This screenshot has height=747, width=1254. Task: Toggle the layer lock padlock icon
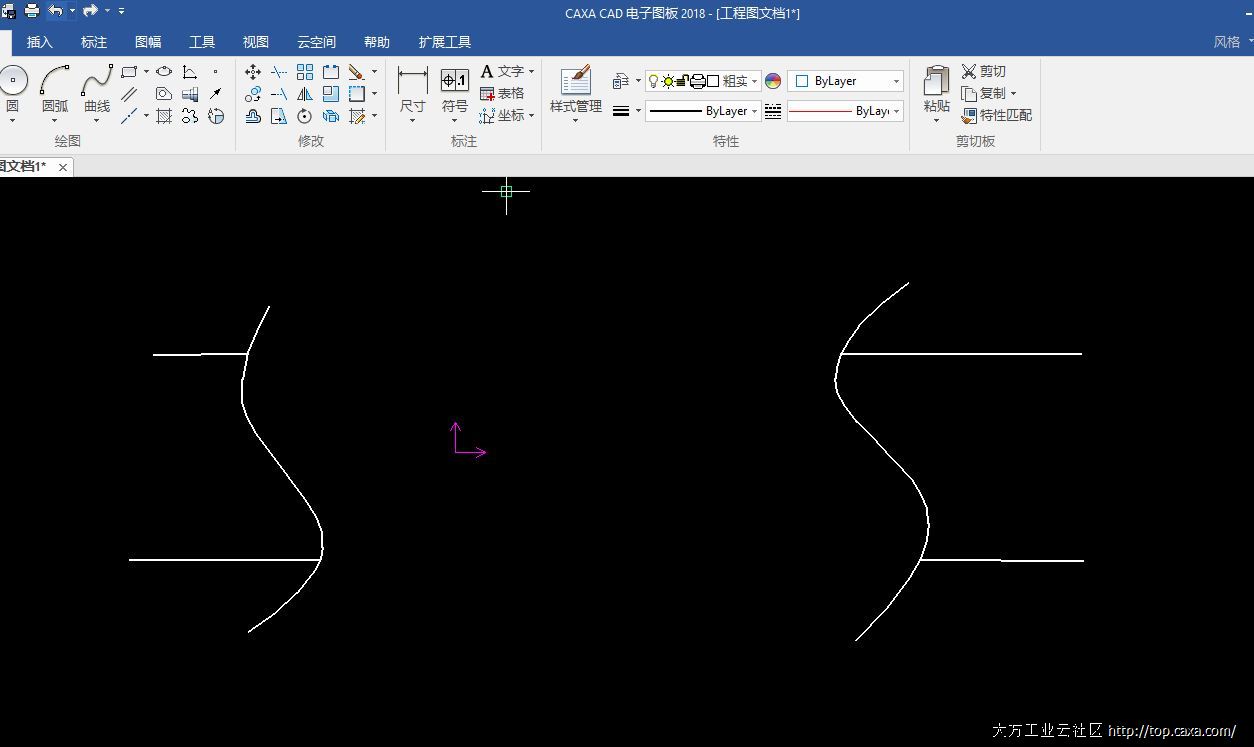point(683,81)
